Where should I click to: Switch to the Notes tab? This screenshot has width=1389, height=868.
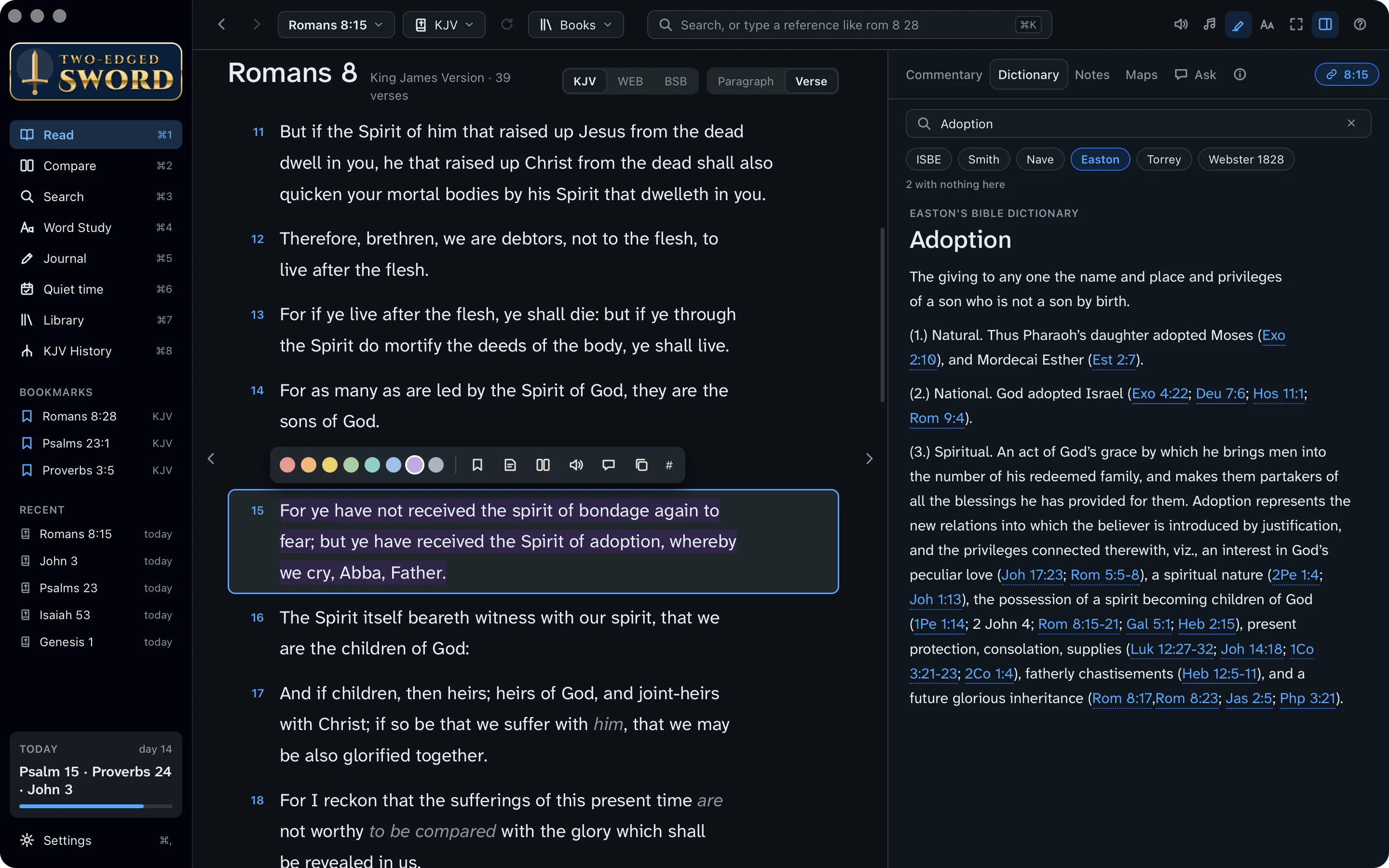[x=1092, y=75]
